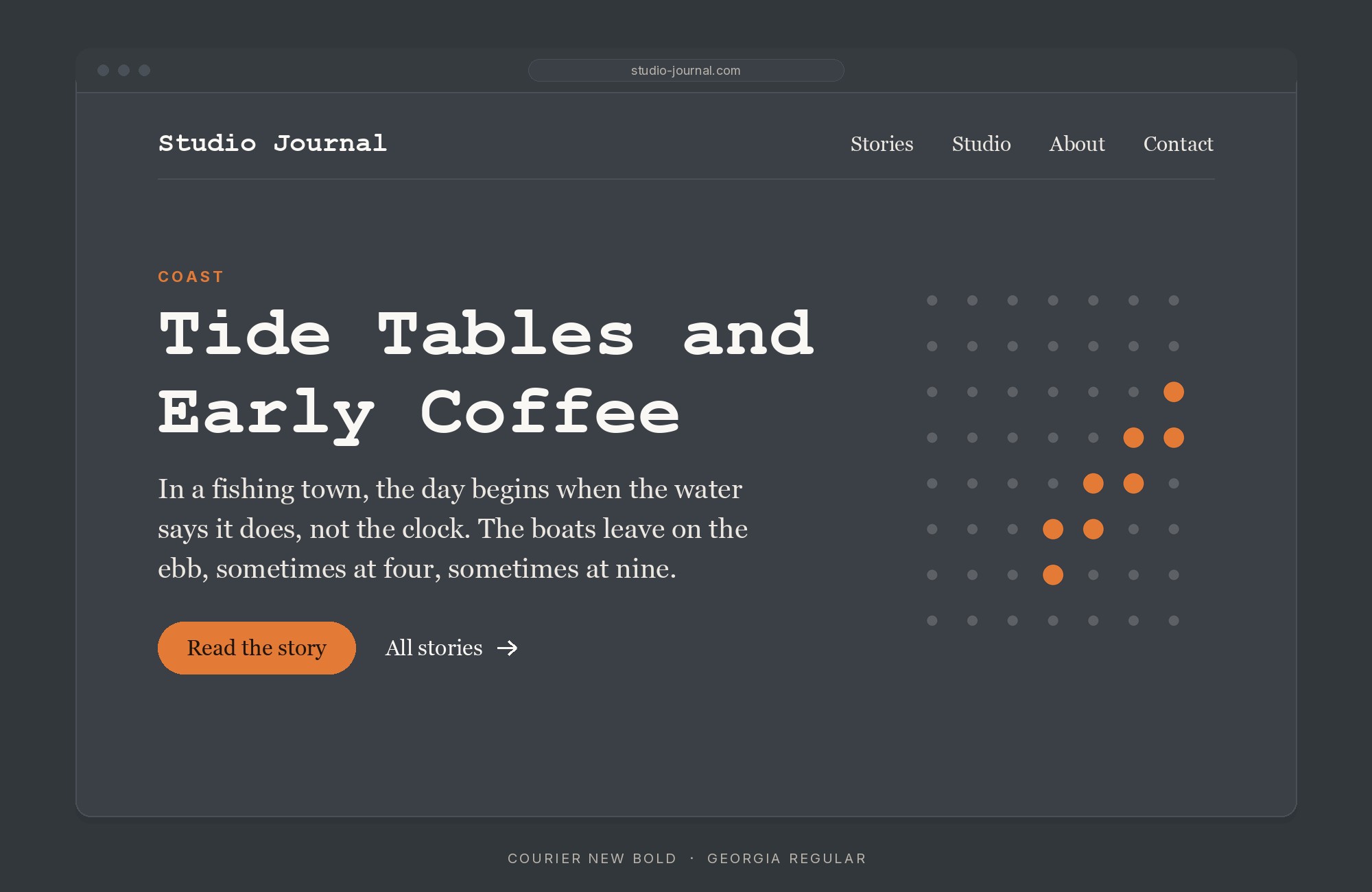This screenshot has height=892, width=1372.
Task: Click the Read the story button
Action: pyautogui.click(x=257, y=648)
